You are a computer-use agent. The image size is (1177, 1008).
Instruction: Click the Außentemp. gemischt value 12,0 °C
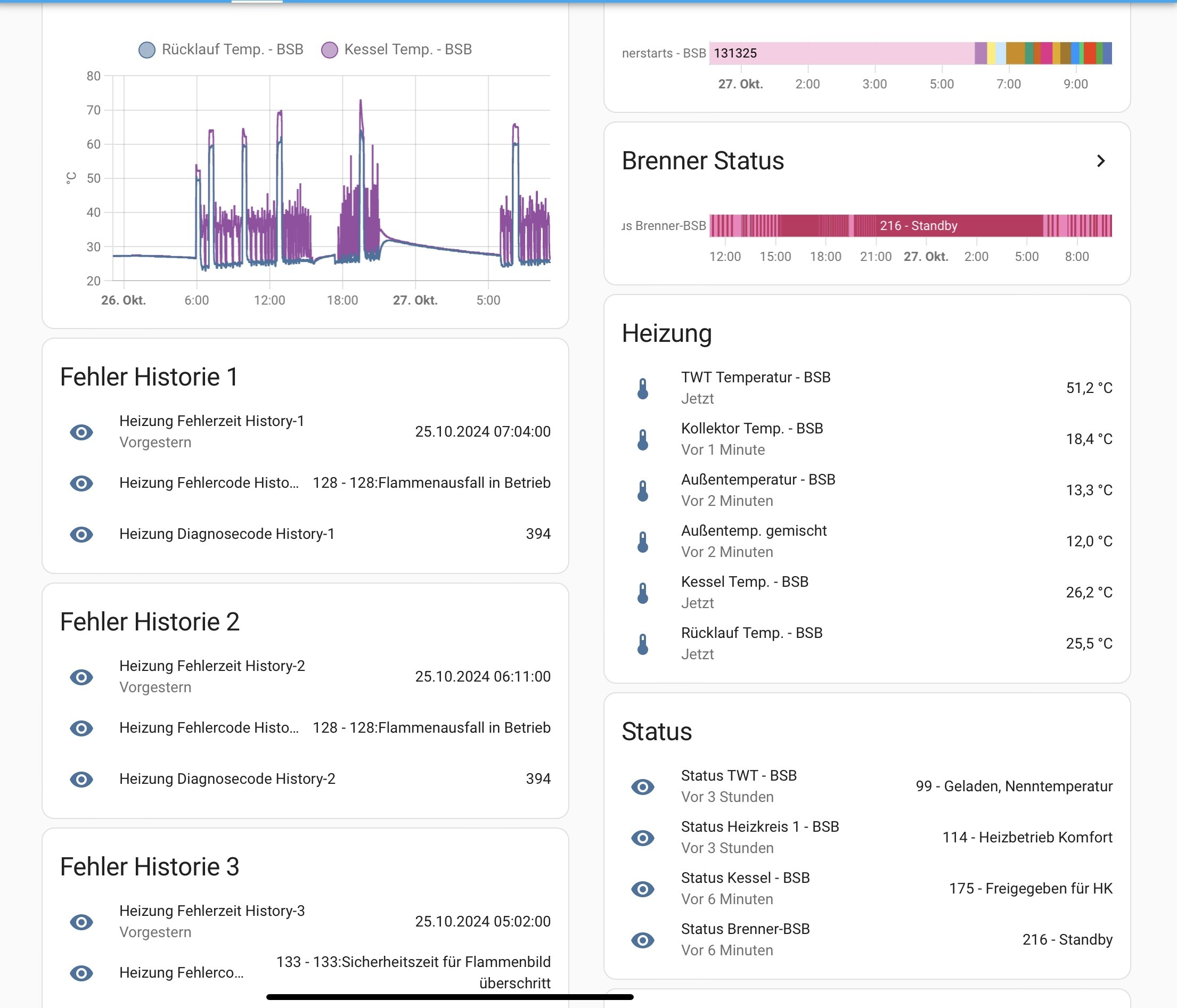tap(1089, 541)
